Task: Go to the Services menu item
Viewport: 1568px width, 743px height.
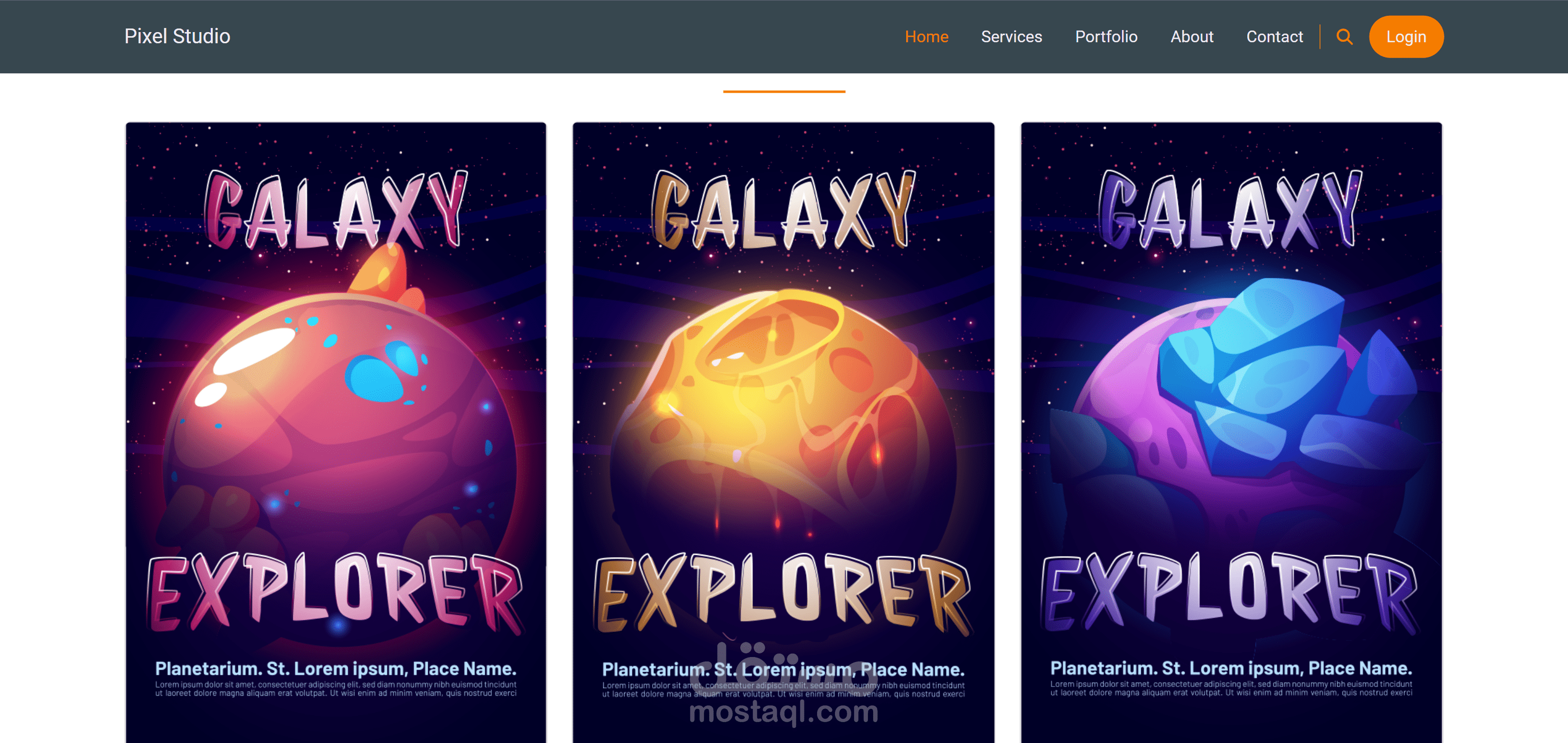Action: click(1011, 37)
